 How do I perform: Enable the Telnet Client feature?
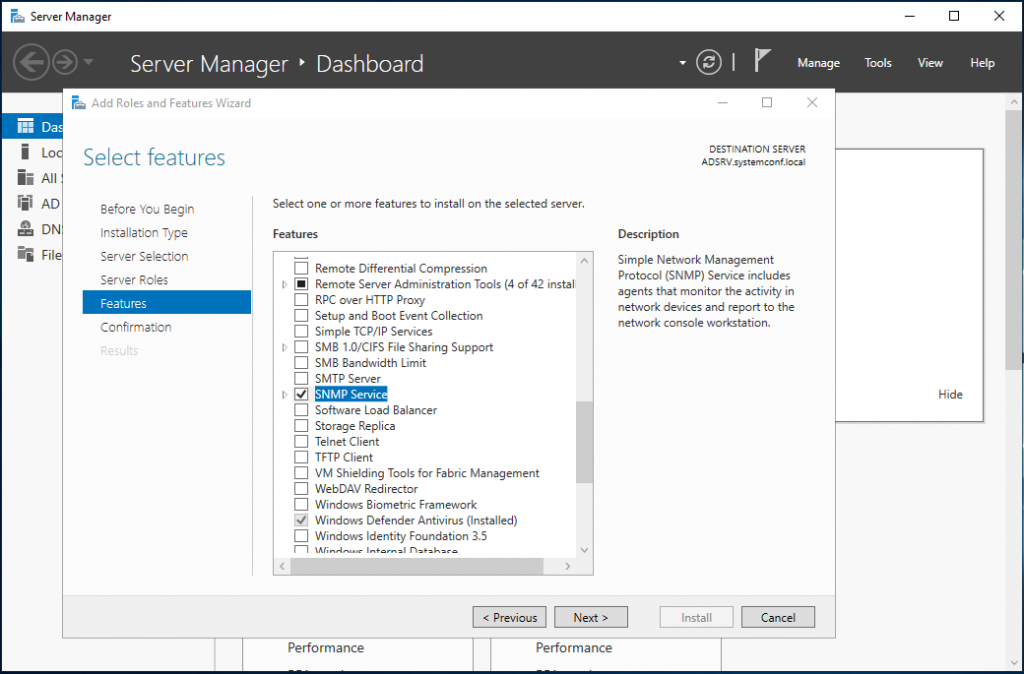point(301,441)
